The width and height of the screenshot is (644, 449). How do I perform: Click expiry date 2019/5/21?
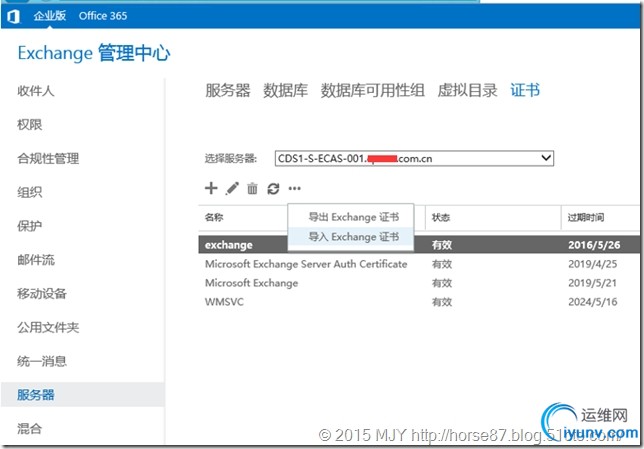[593, 283]
